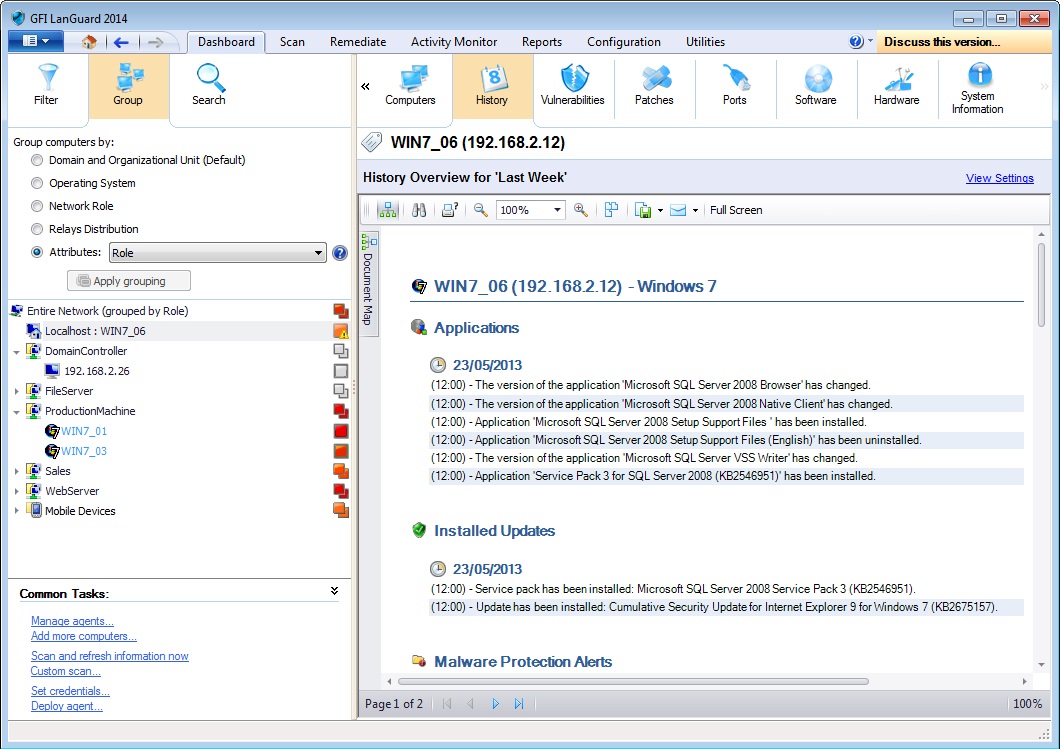Open the Hardware view

897,86
